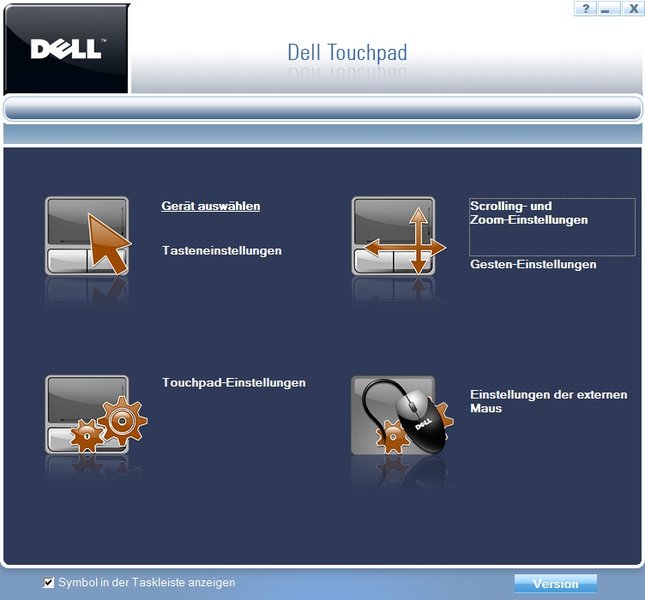The height and width of the screenshot is (600, 645).
Task: Open the 'Gerät auswählen' link
Action: [211, 206]
